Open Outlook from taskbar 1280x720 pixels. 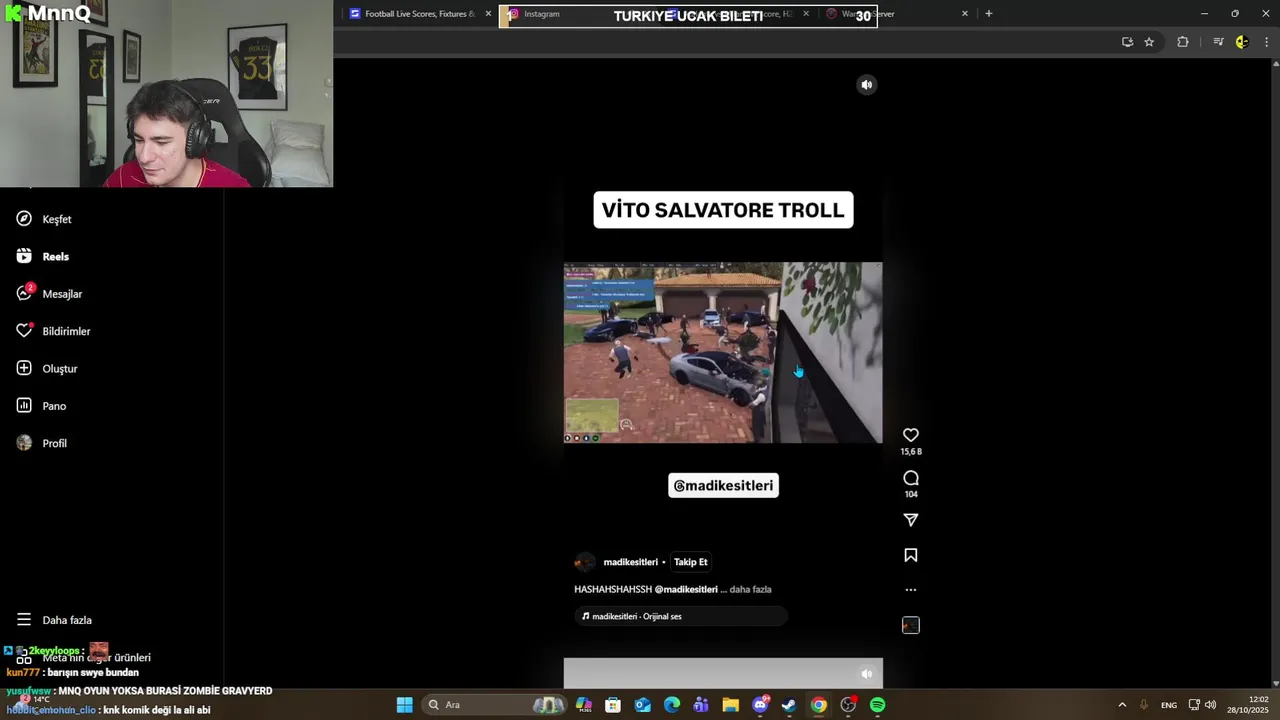coord(643,705)
